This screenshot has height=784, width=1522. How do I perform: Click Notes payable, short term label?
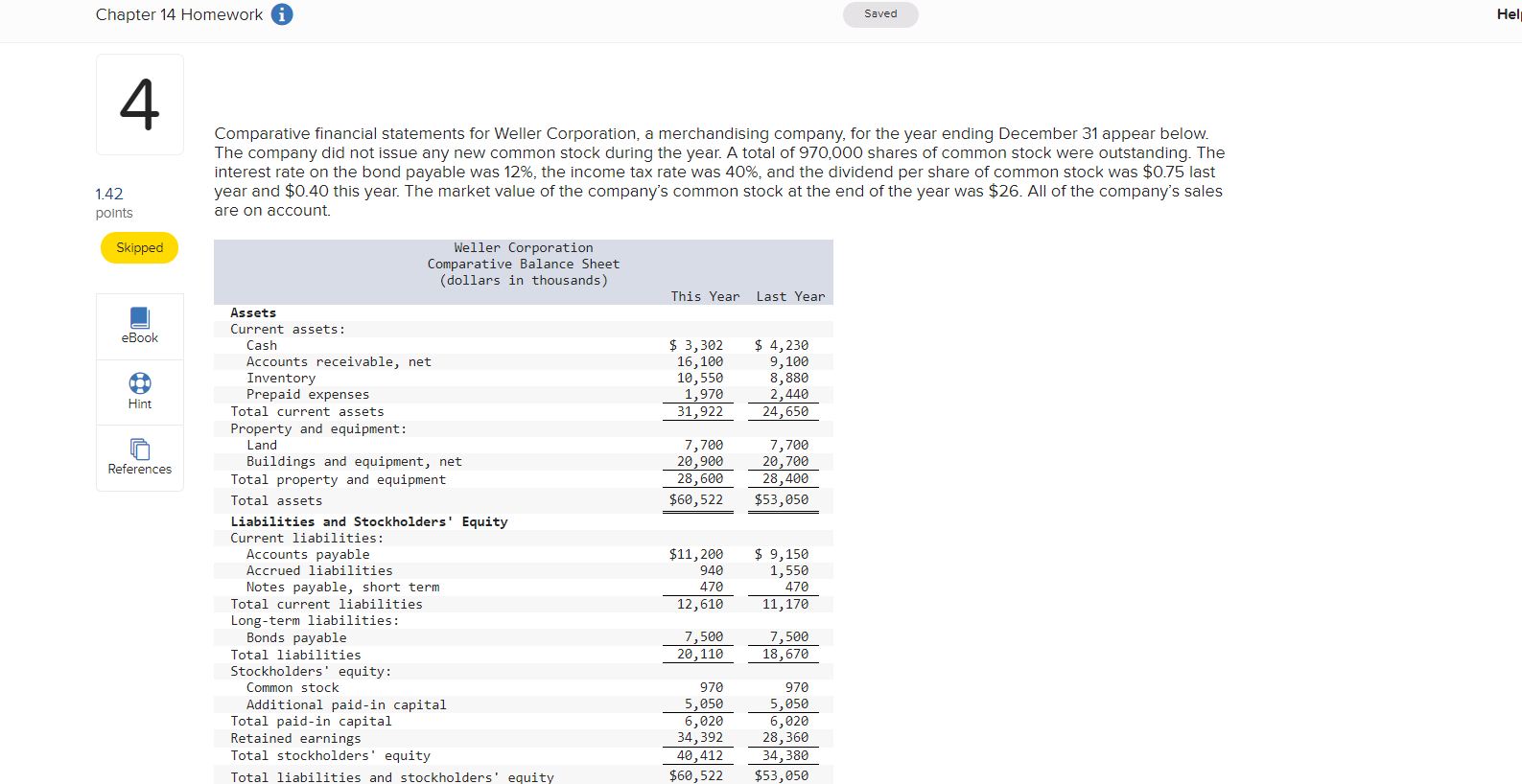342,587
